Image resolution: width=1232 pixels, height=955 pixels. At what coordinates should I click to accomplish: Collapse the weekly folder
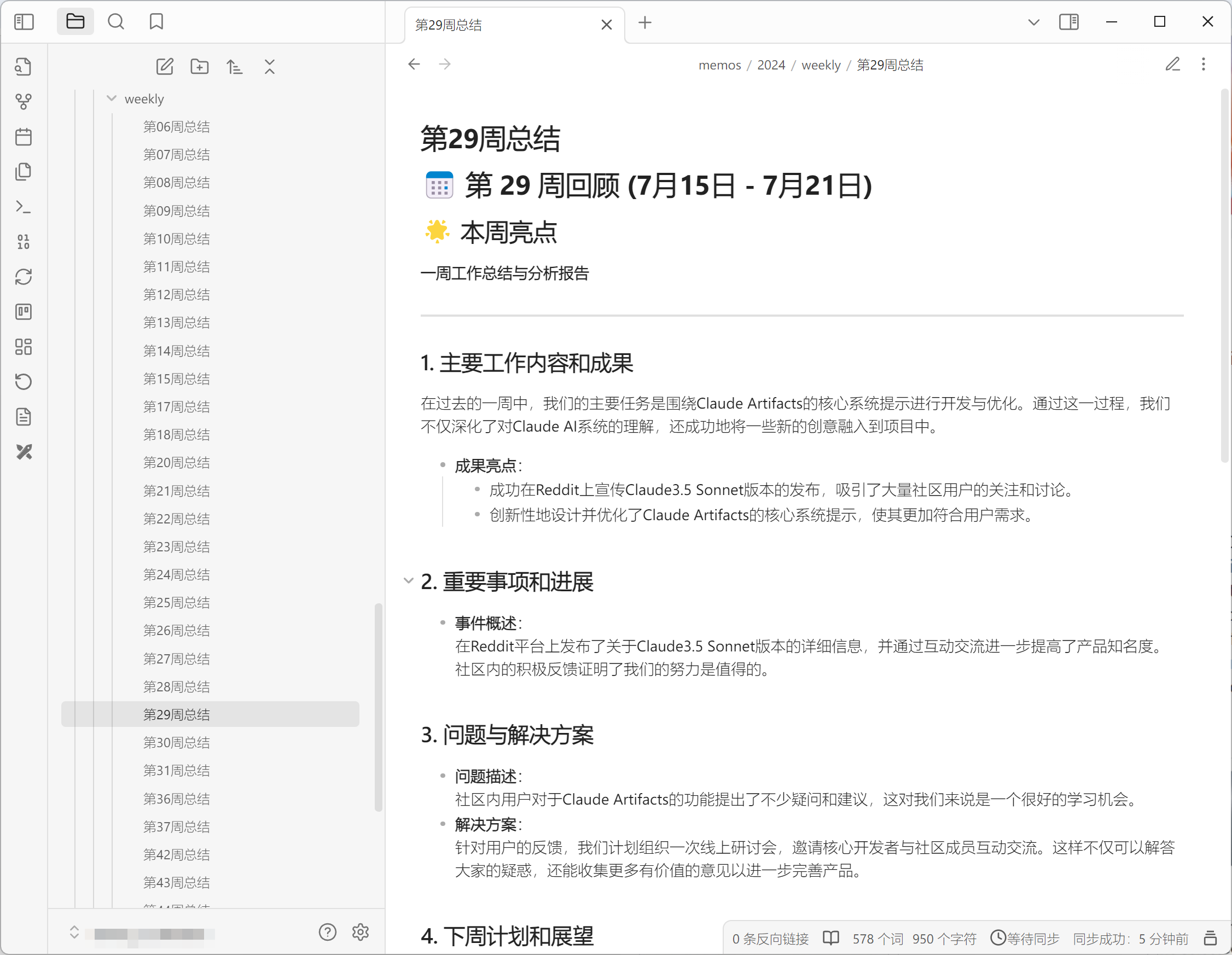[112, 98]
